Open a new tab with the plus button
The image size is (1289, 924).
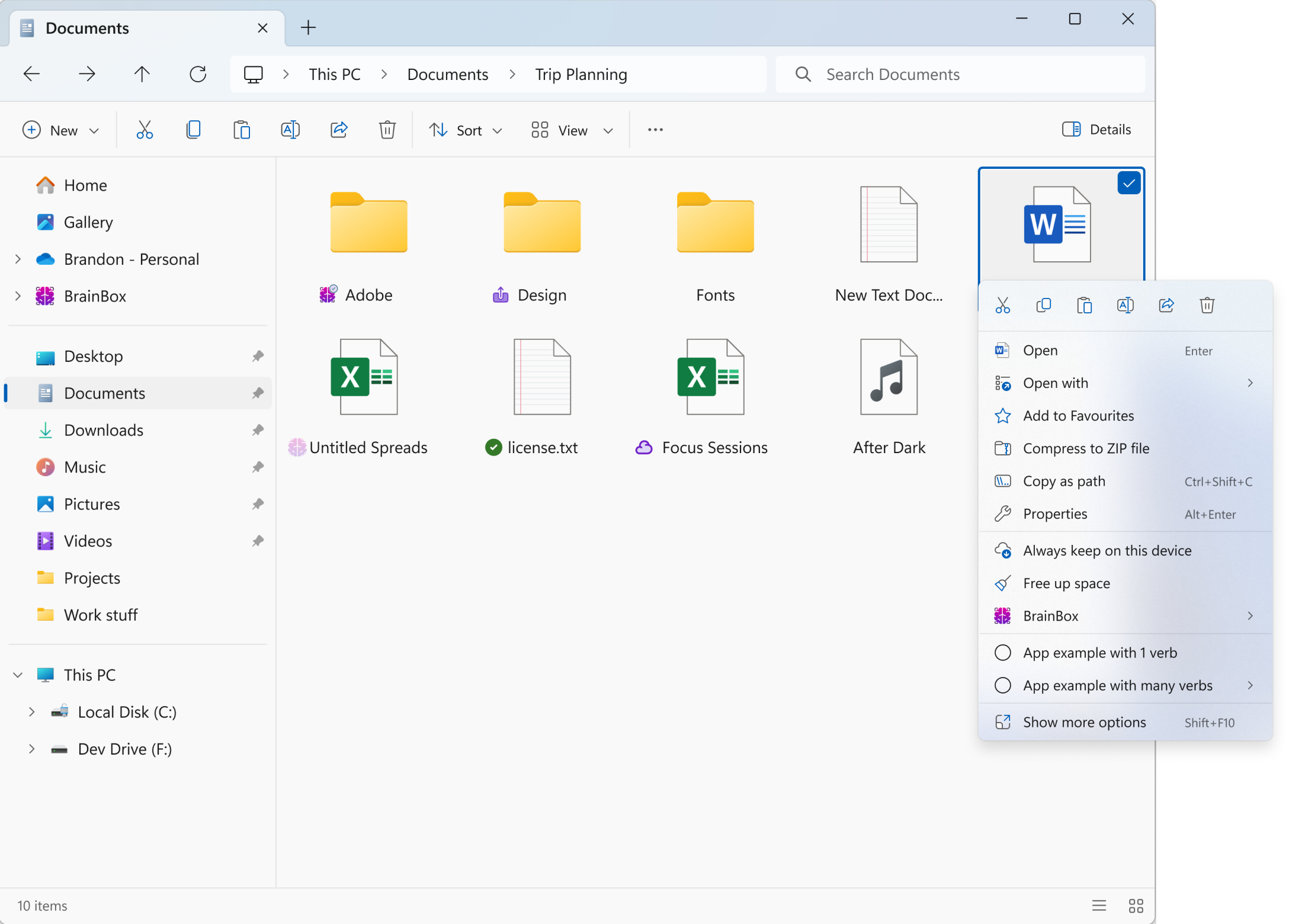click(308, 27)
